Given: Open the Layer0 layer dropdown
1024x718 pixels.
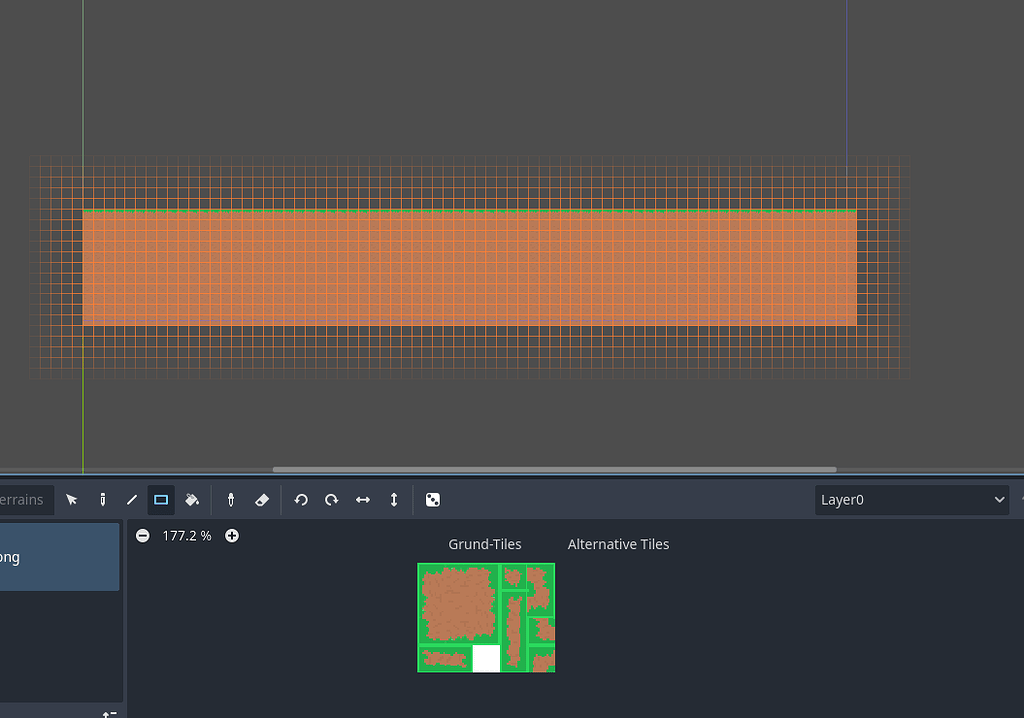Looking at the screenshot, I should 911,500.
